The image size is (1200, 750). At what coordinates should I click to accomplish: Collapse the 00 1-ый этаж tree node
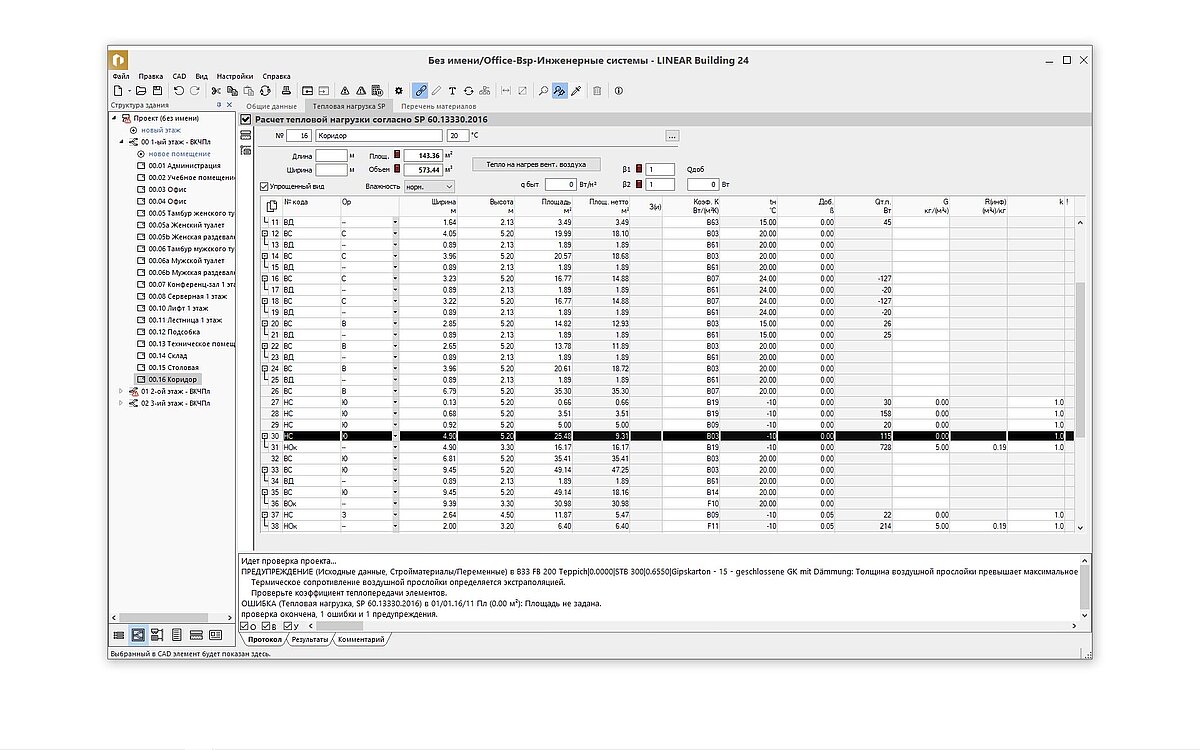click(x=122, y=142)
